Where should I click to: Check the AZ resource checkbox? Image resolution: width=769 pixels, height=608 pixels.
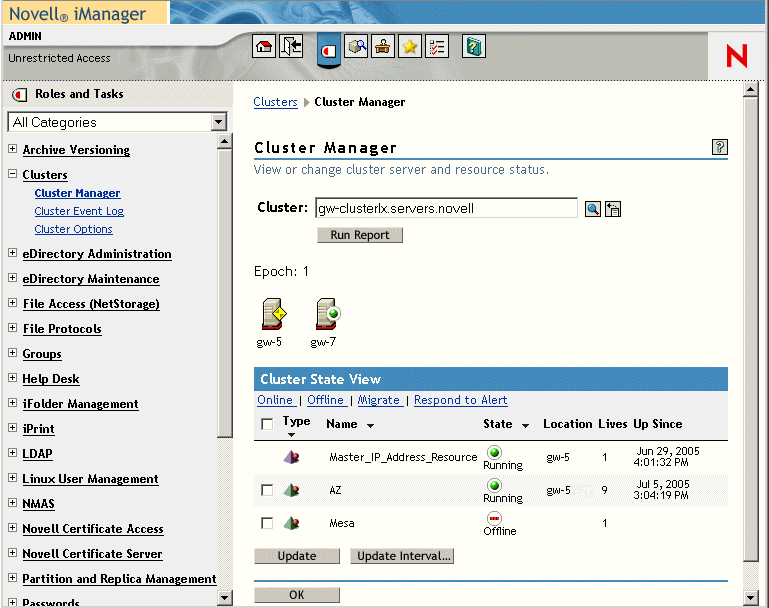267,490
